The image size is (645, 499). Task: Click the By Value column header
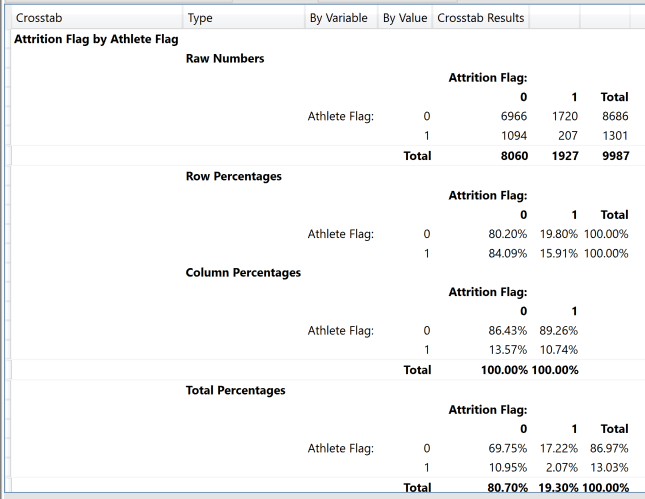pyautogui.click(x=405, y=18)
